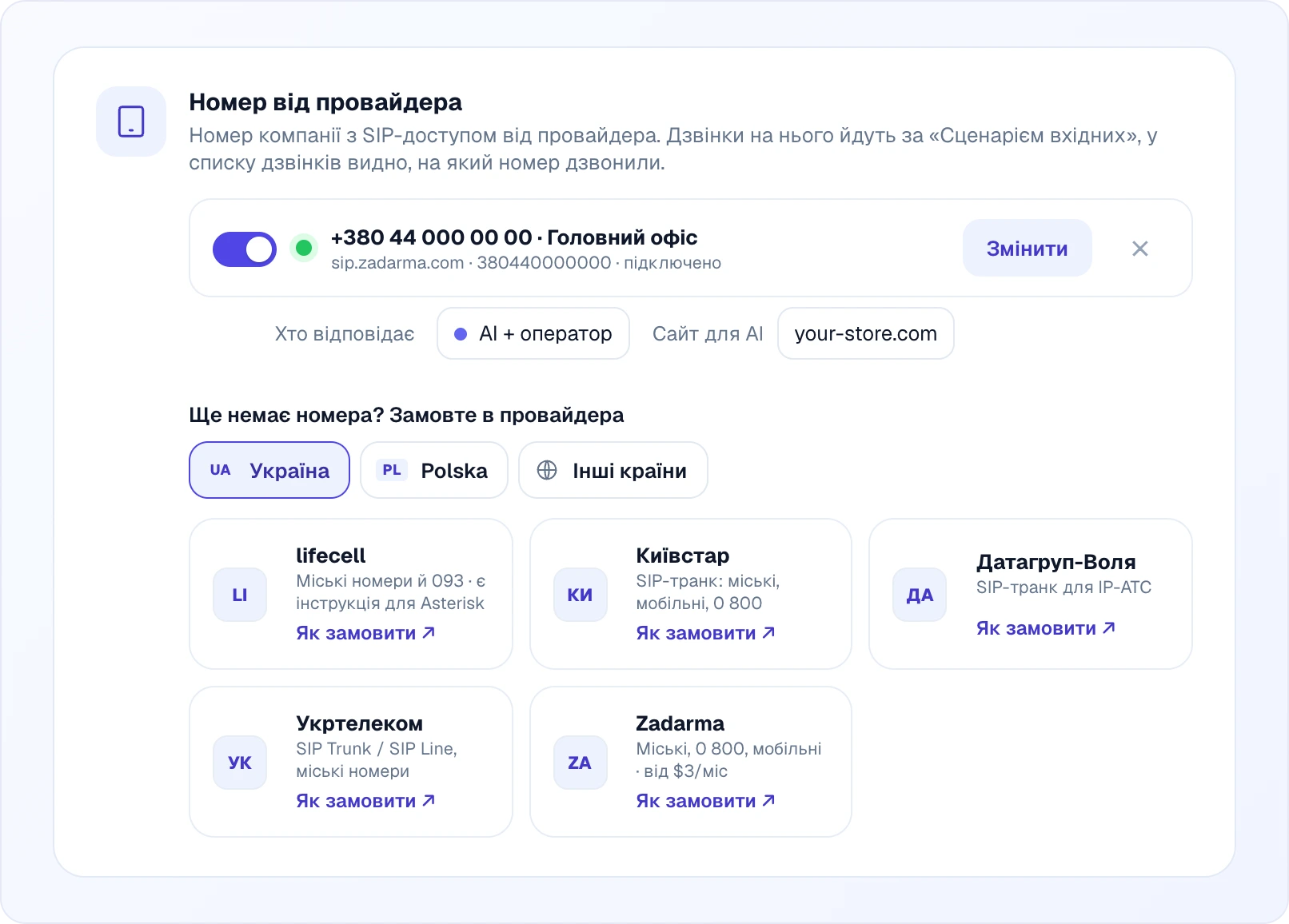
Task: Remove the +380 44 000 00 00 number
Action: point(1140,249)
